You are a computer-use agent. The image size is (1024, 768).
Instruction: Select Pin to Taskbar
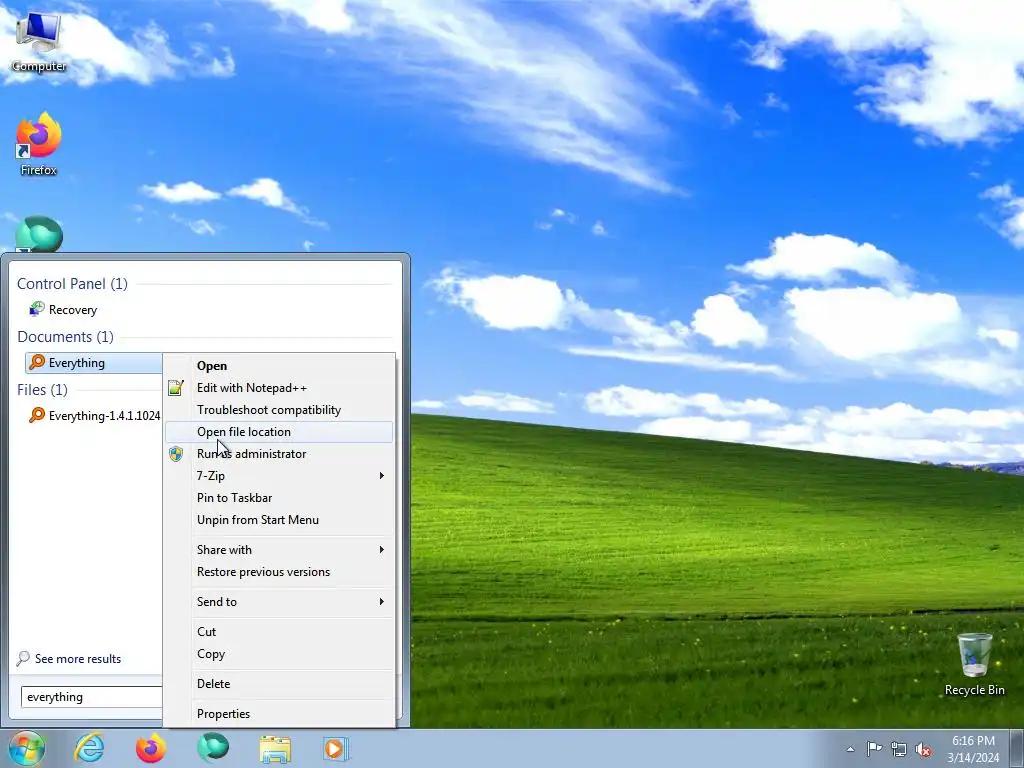click(x=279, y=498)
